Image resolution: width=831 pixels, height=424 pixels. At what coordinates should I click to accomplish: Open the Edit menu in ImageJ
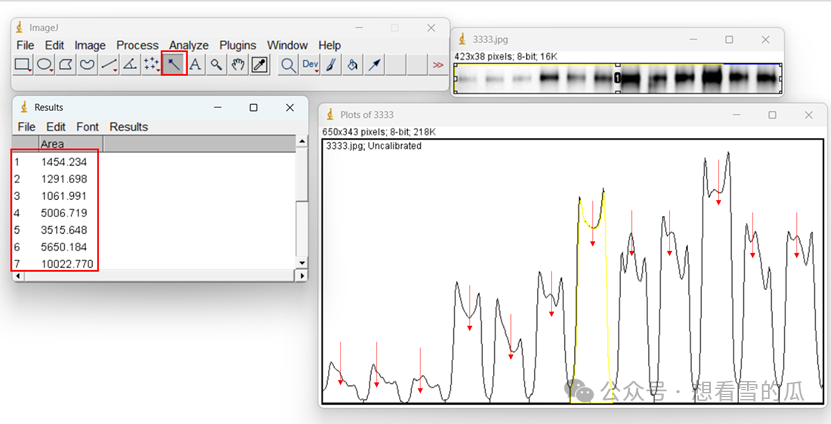[54, 45]
